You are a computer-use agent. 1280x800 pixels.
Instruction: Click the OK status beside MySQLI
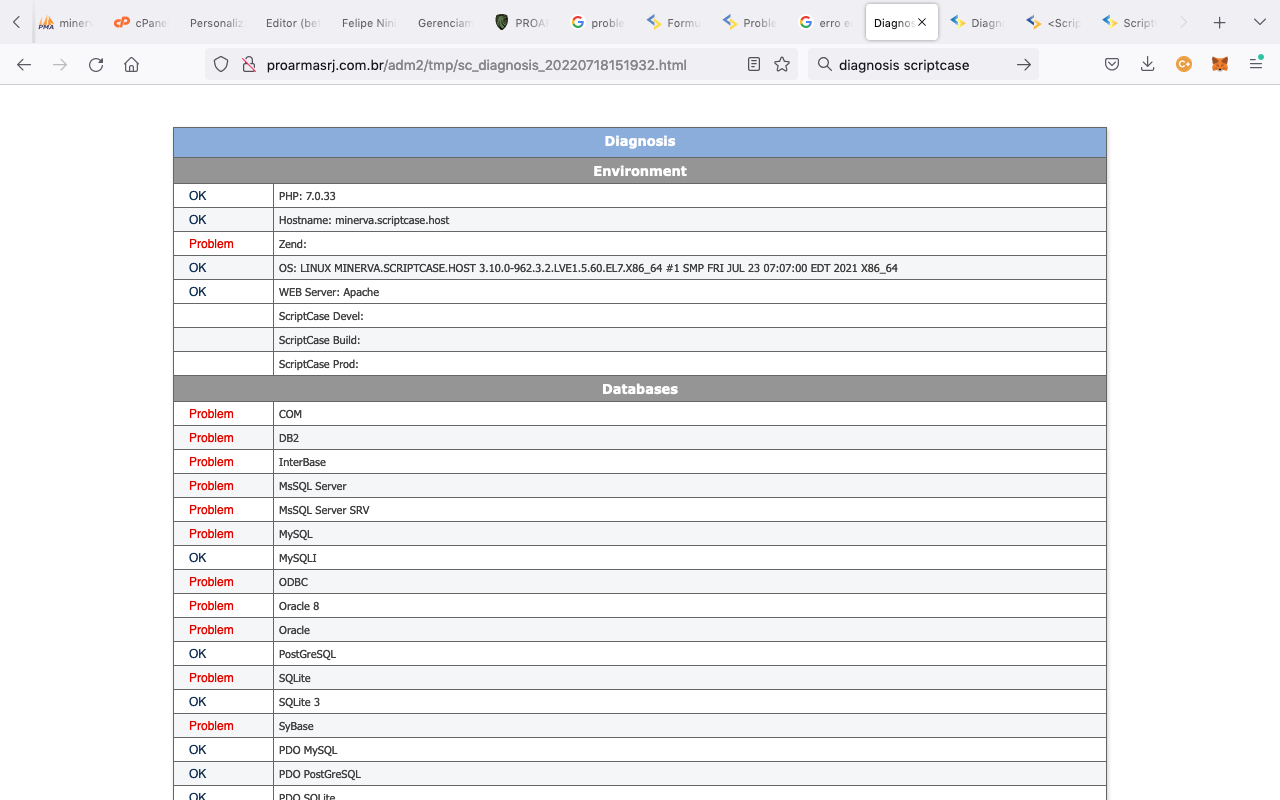[x=198, y=558]
